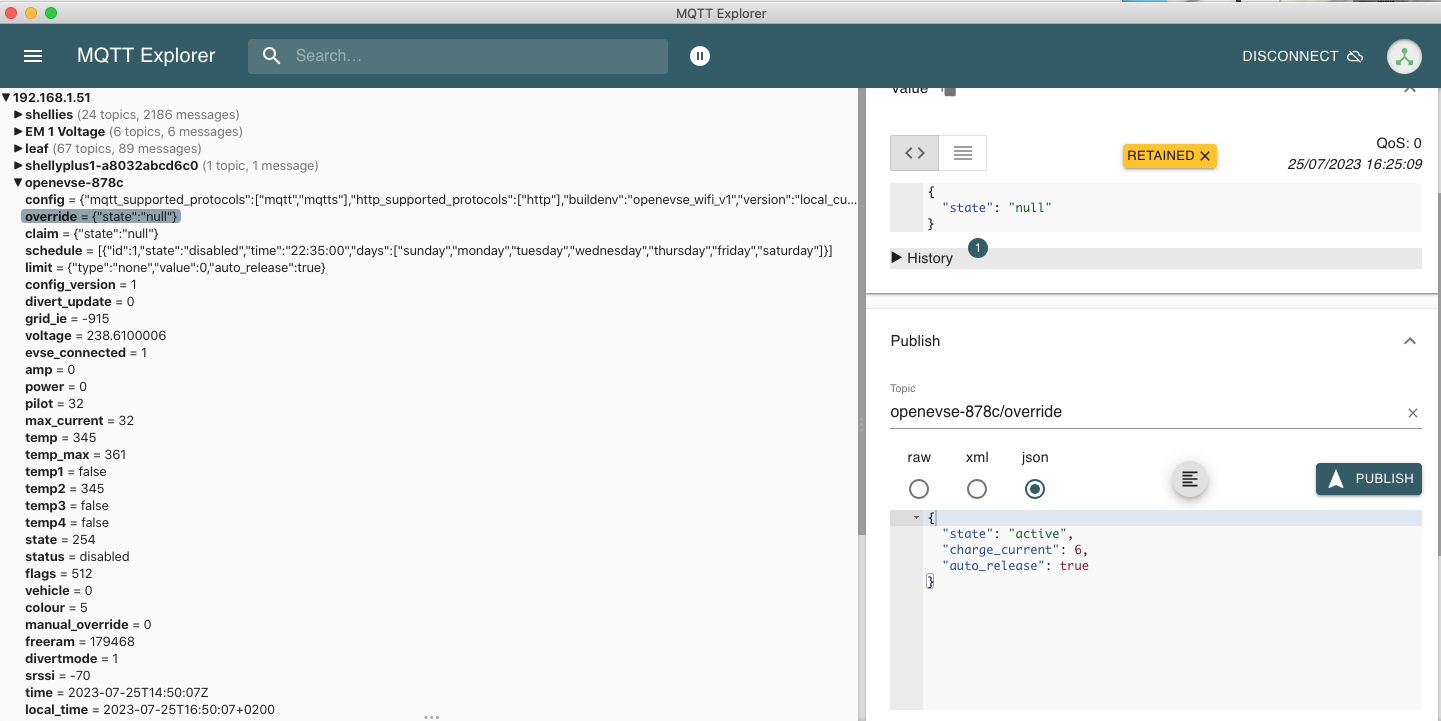Select the status = disabled row
Screen dimensions: 1441x721
point(77,557)
